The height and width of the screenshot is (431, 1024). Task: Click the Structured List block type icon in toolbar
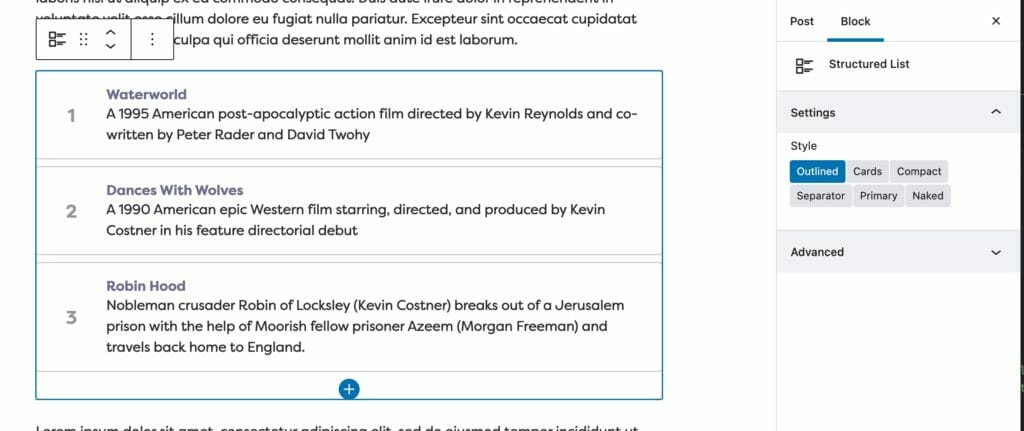coord(57,39)
